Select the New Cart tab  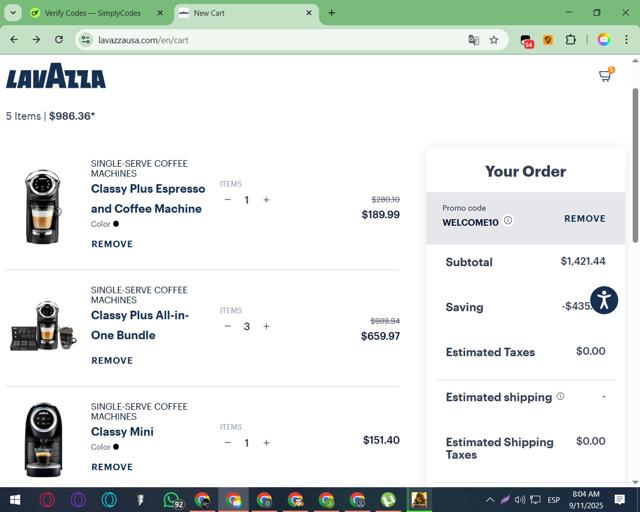[247, 13]
